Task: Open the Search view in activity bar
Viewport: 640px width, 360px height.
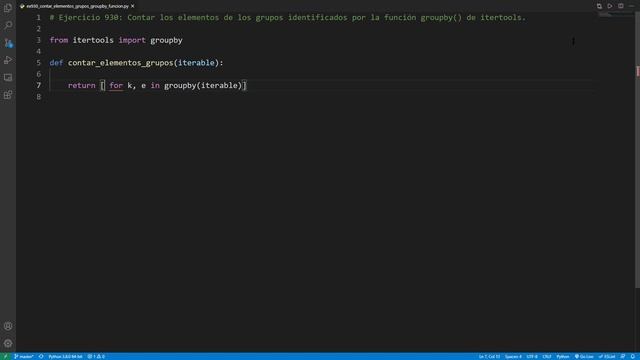Action: 8,25
